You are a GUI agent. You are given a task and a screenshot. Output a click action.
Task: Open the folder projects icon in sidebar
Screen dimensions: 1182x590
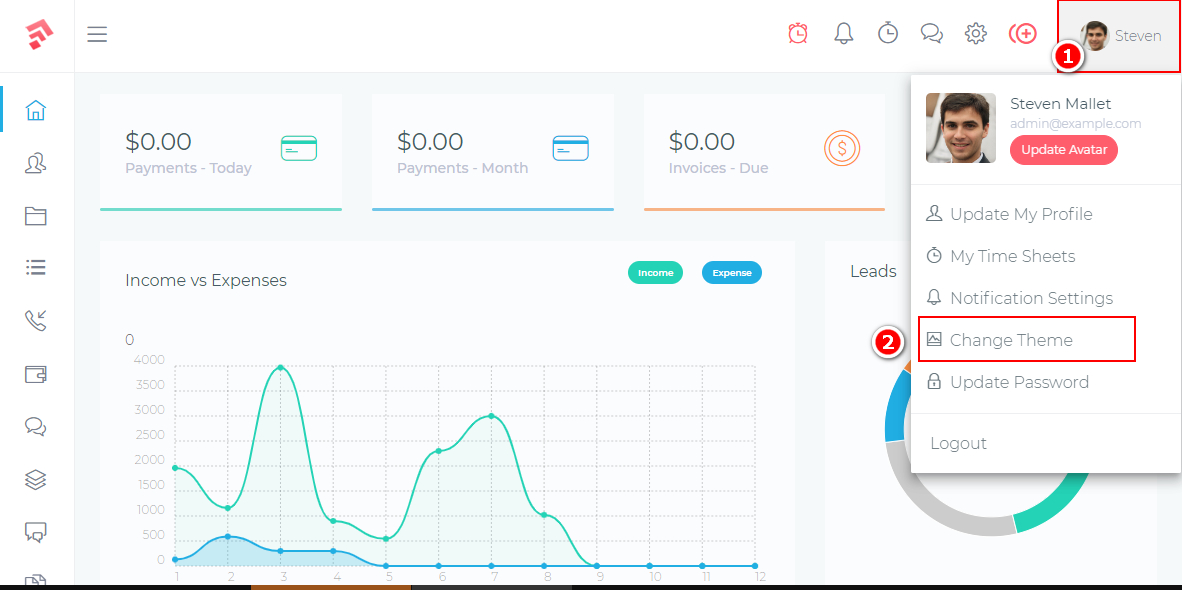click(x=36, y=216)
